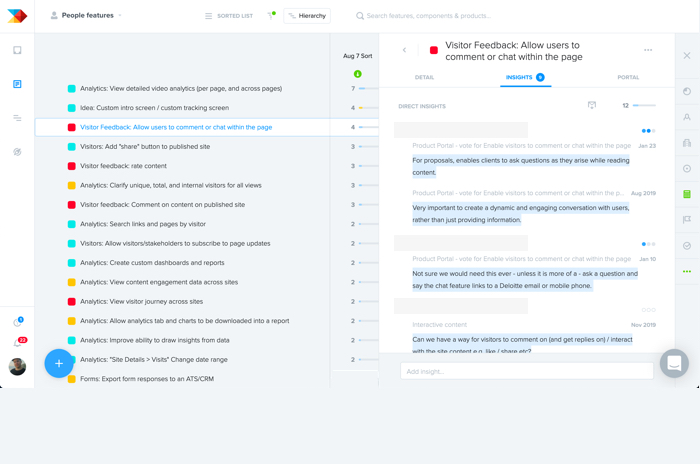This screenshot has width=700, height=464.
Task: Expand the green more-columns dots in right sidebar
Action: 687,271
